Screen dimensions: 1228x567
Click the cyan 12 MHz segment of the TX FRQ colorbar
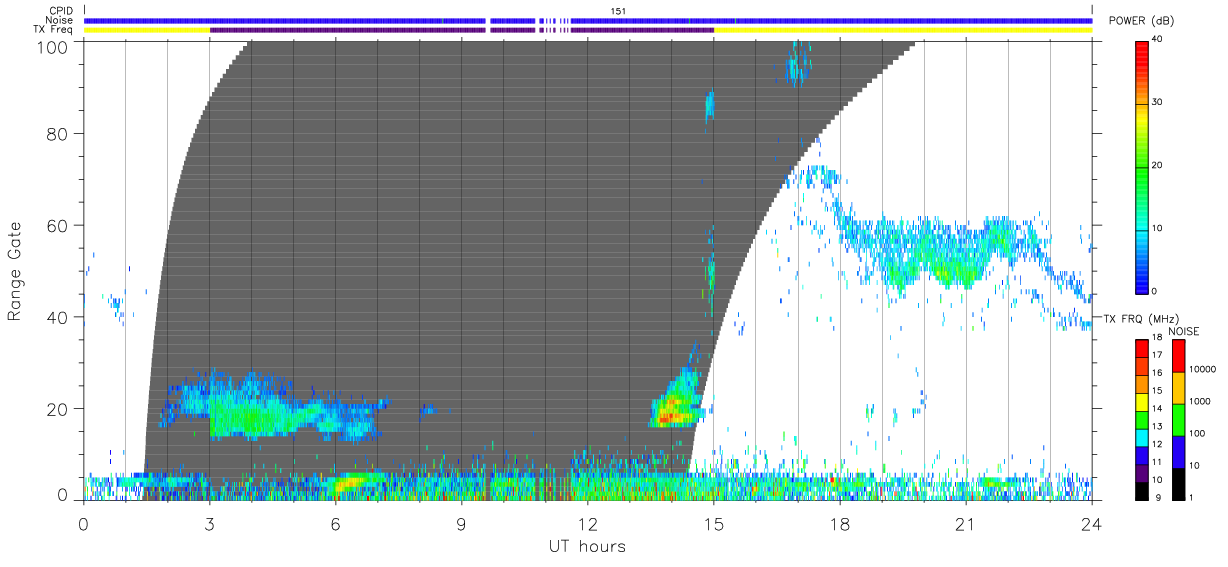pos(1142,440)
